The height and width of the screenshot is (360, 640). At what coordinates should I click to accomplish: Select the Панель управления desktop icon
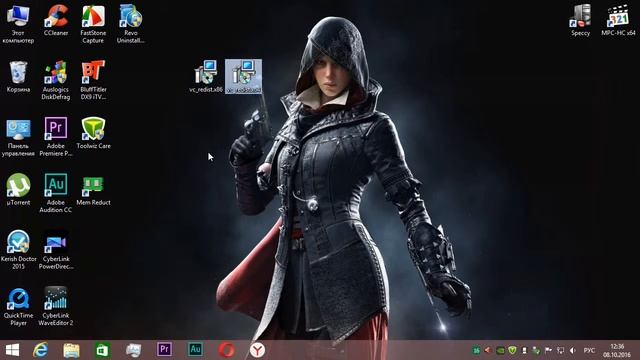click(18, 137)
